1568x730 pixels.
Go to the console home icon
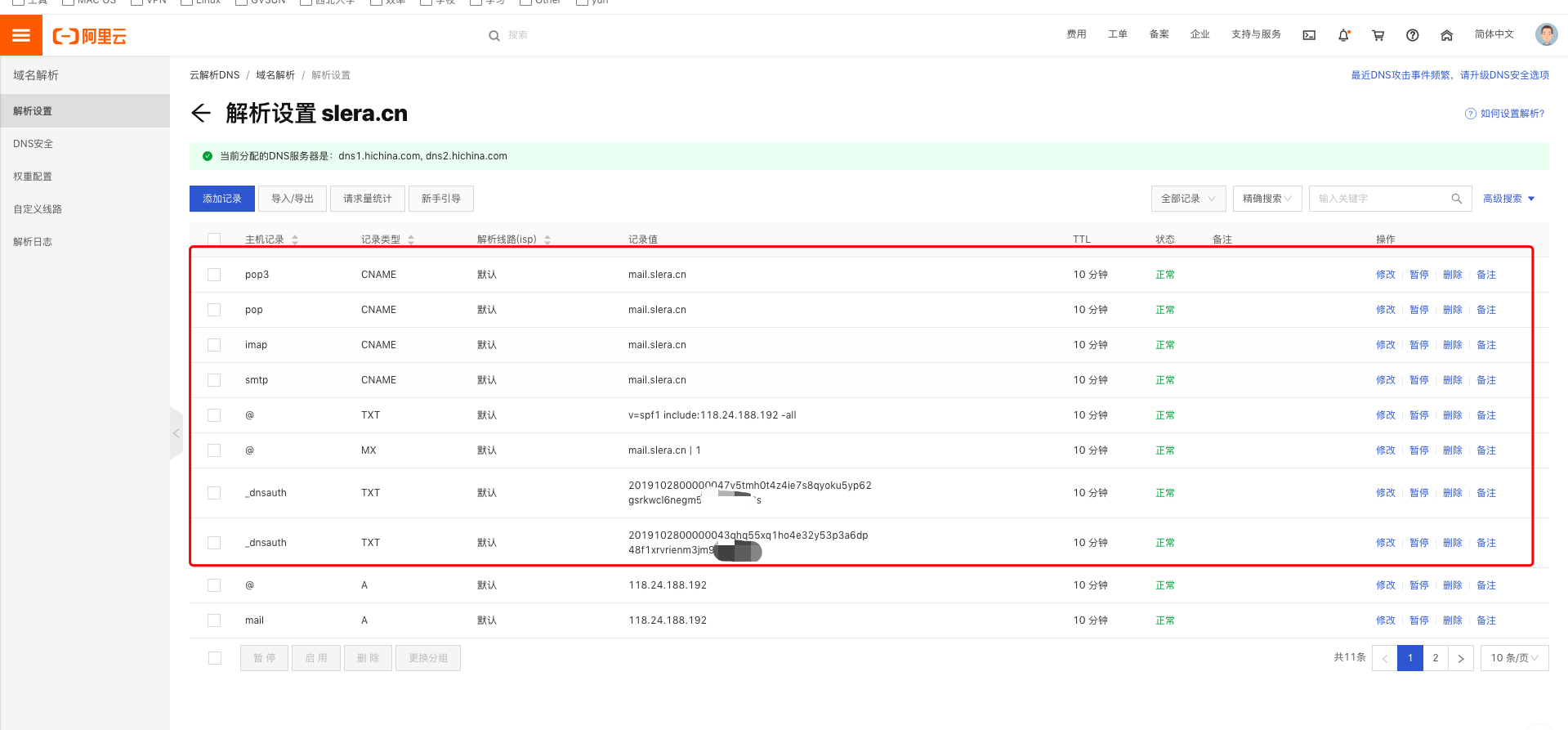click(x=1446, y=35)
